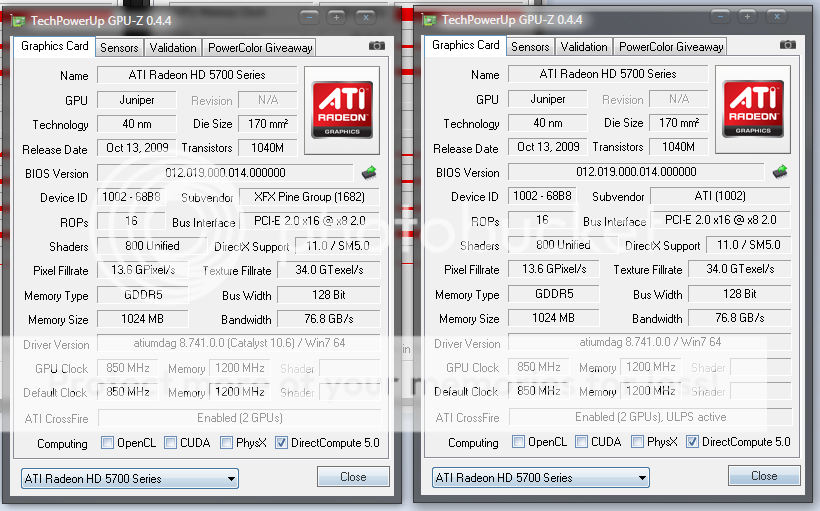Click GPU Clock 850 MHz field in left window
The height and width of the screenshot is (511, 820).
tap(128, 368)
